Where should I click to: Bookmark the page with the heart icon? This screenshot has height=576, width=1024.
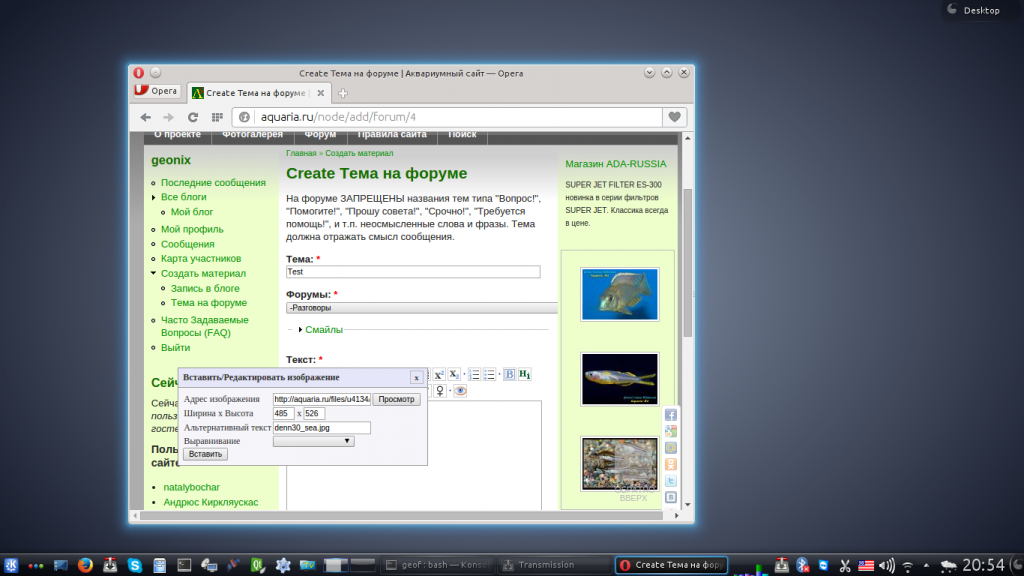675,117
